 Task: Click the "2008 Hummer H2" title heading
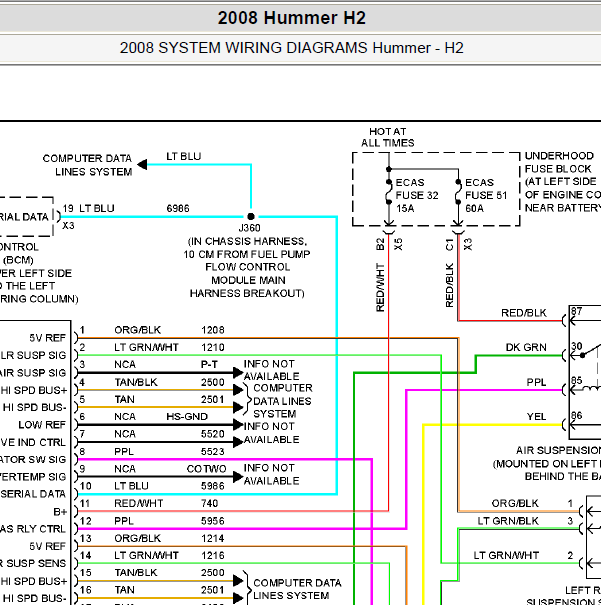(x=291, y=18)
